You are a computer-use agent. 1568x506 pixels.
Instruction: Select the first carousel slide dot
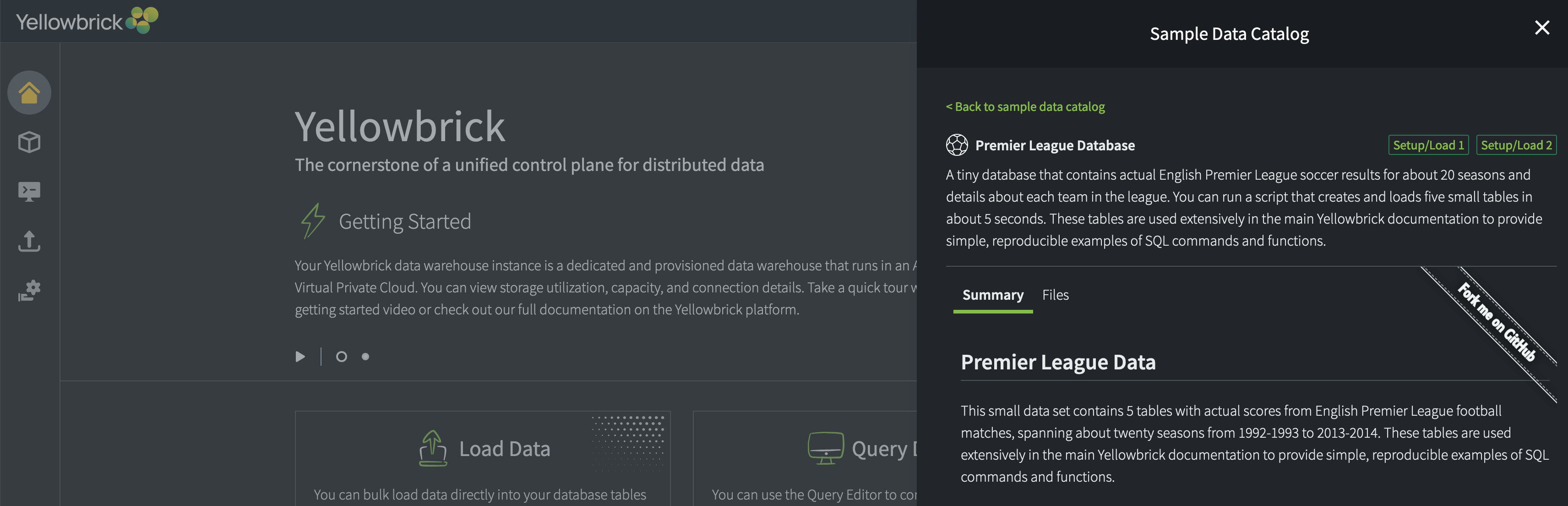tap(342, 357)
